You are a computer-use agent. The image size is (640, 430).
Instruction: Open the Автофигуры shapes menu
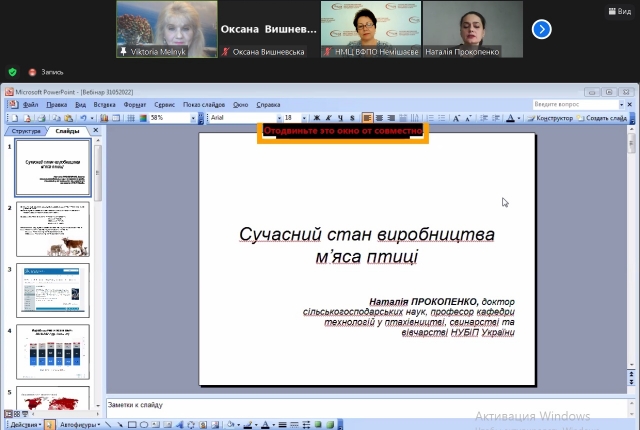[x=80, y=425]
